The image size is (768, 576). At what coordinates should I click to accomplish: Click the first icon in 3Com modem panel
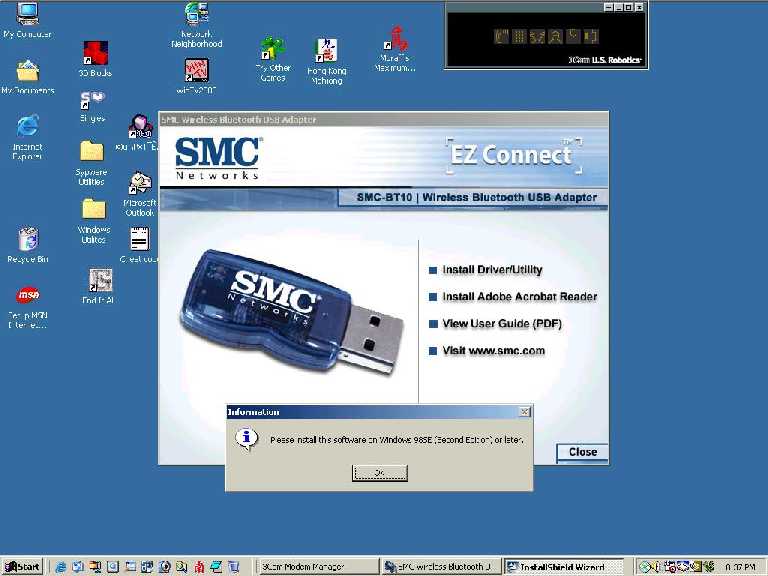[x=502, y=36]
